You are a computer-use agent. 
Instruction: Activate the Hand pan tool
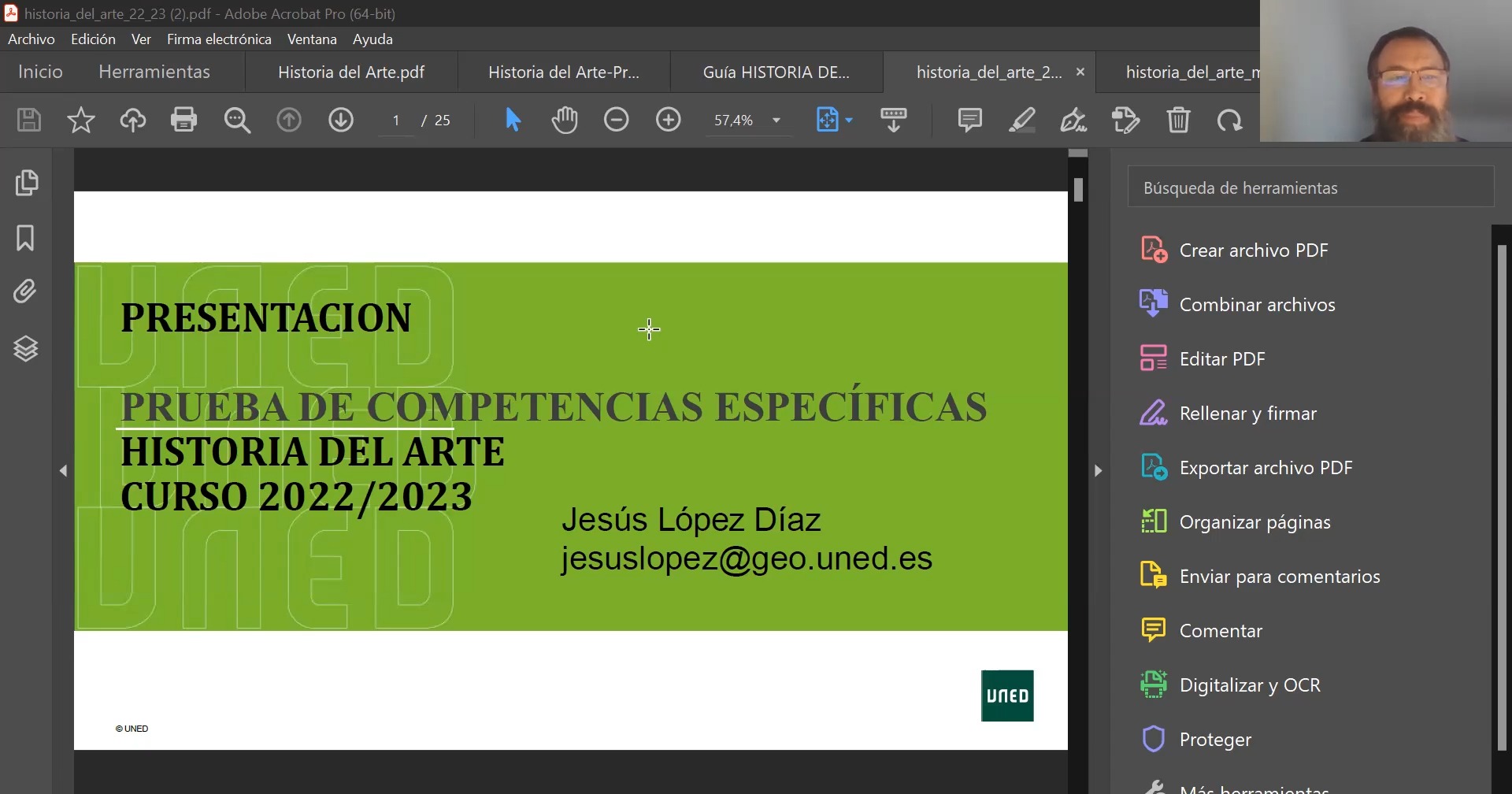coord(565,120)
